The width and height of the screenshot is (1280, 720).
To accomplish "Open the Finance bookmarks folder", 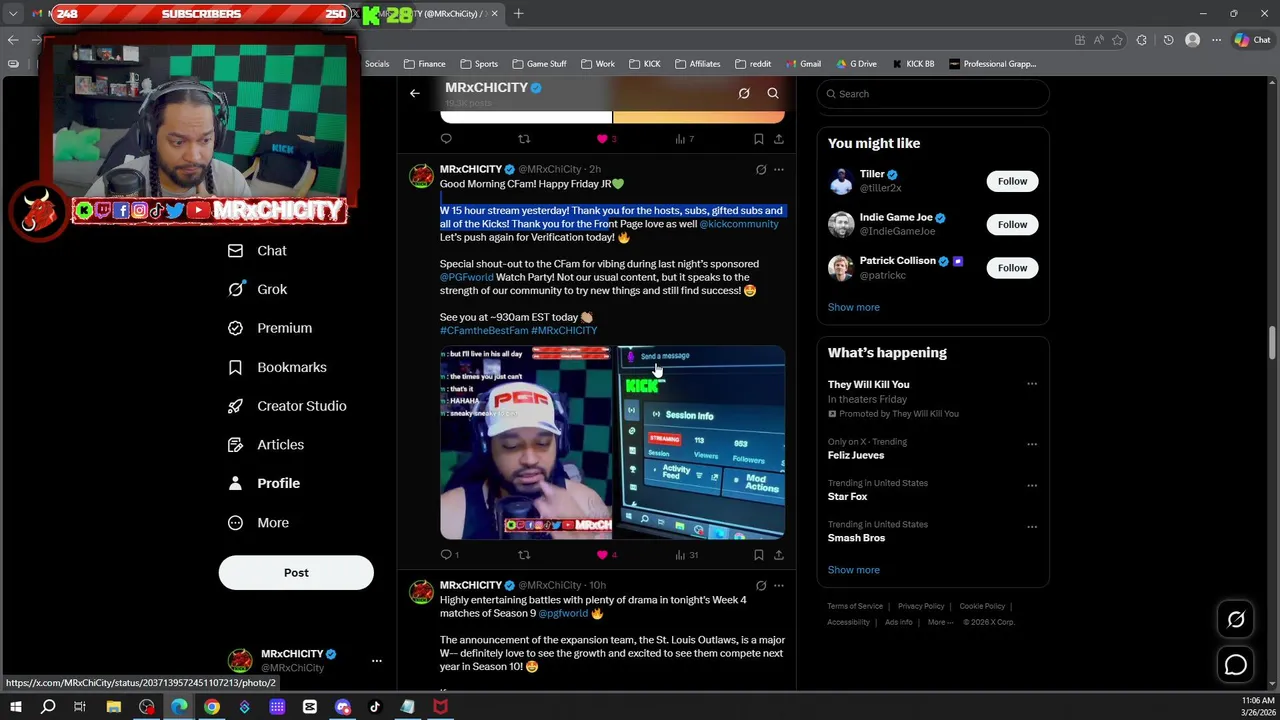I will coord(424,64).
